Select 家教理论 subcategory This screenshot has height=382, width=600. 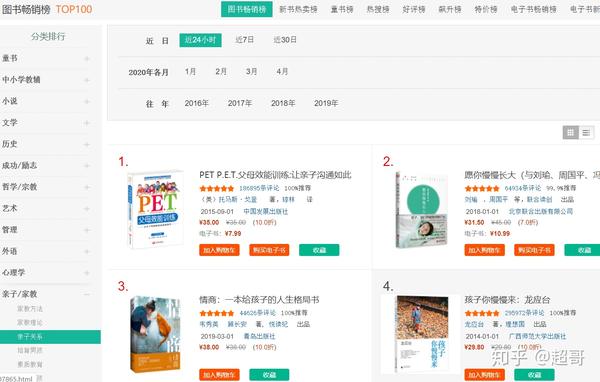click(30, 323)
